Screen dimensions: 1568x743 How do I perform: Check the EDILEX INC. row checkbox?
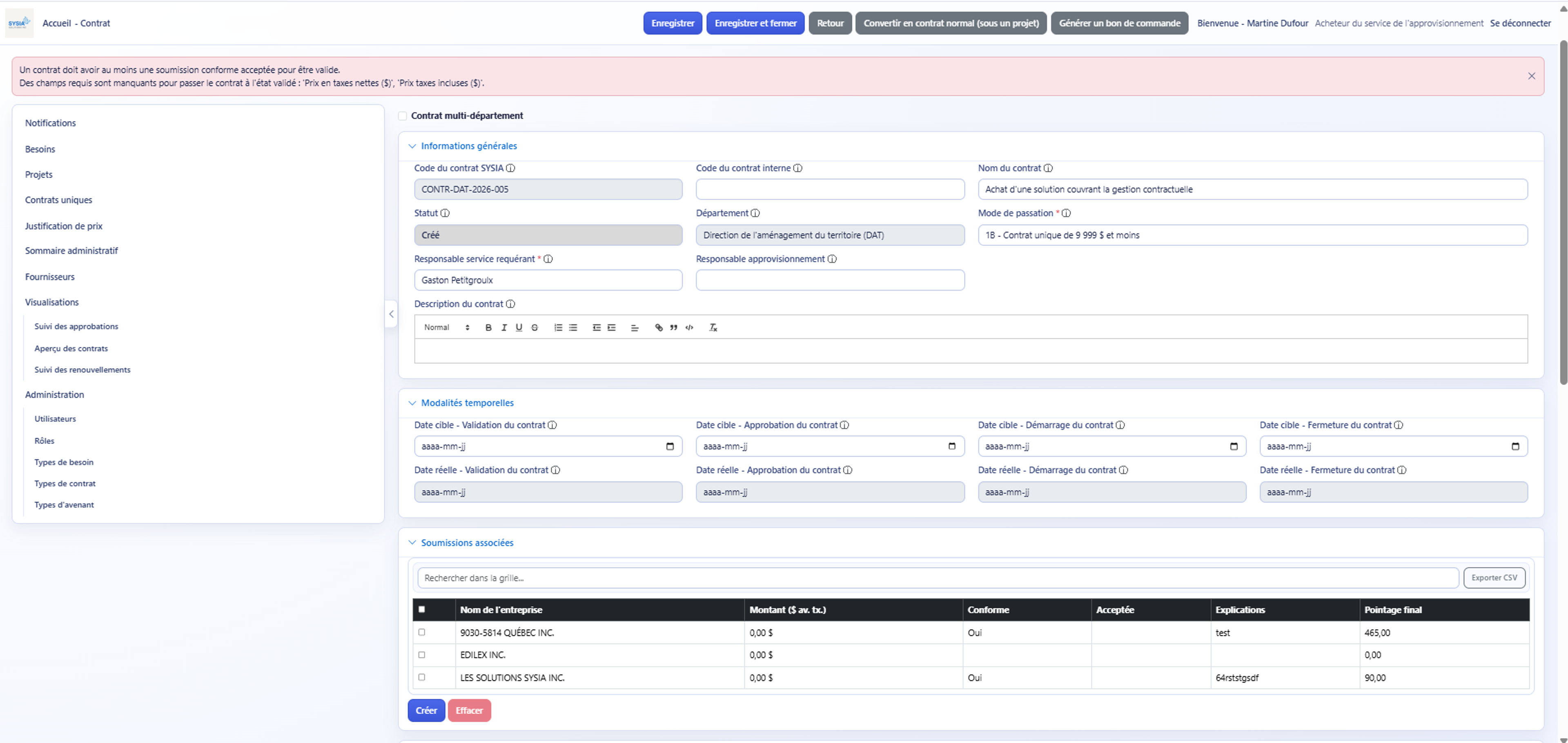coord(422,655)
